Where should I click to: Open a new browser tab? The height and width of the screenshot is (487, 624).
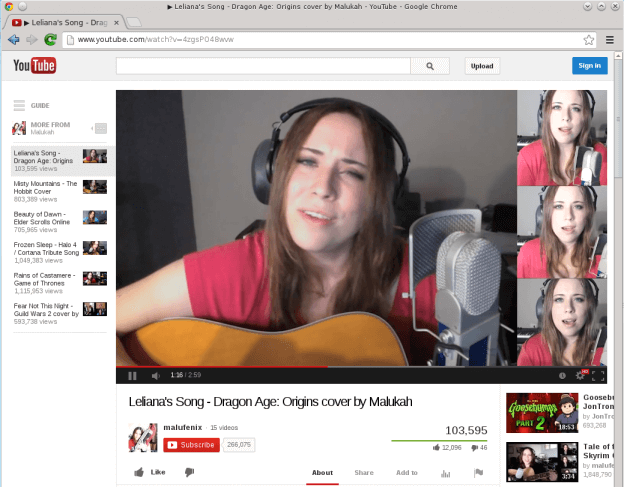(x=134, y=22)
